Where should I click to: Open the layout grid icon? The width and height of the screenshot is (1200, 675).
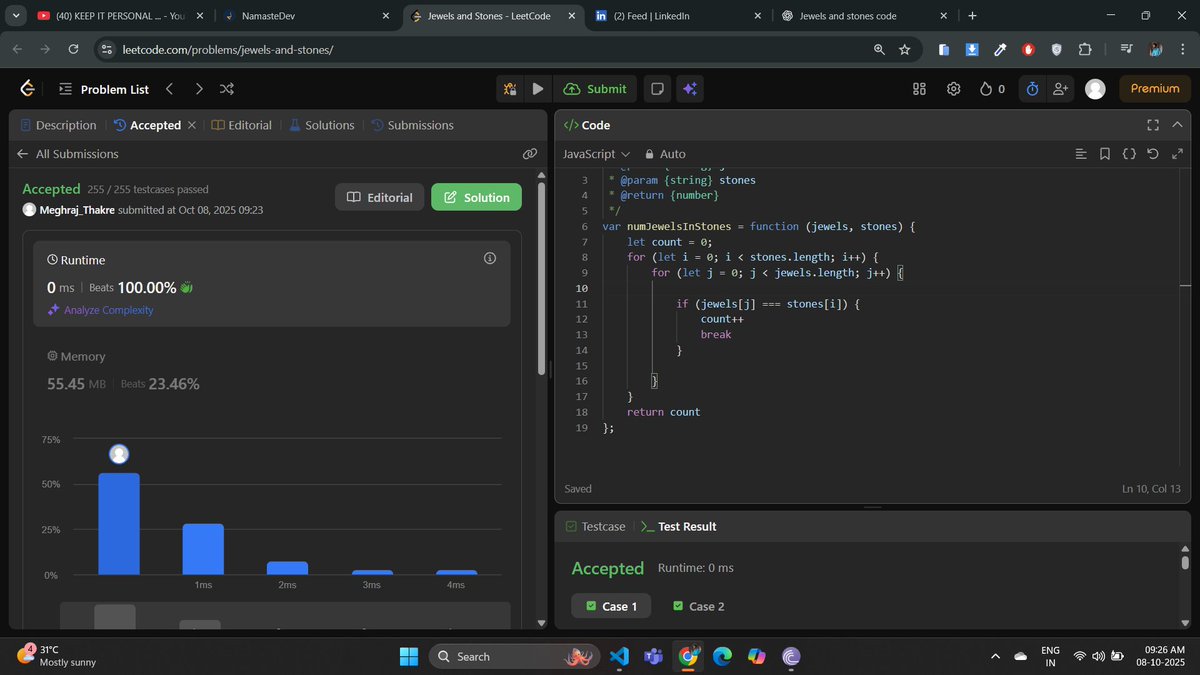point(920,89)
